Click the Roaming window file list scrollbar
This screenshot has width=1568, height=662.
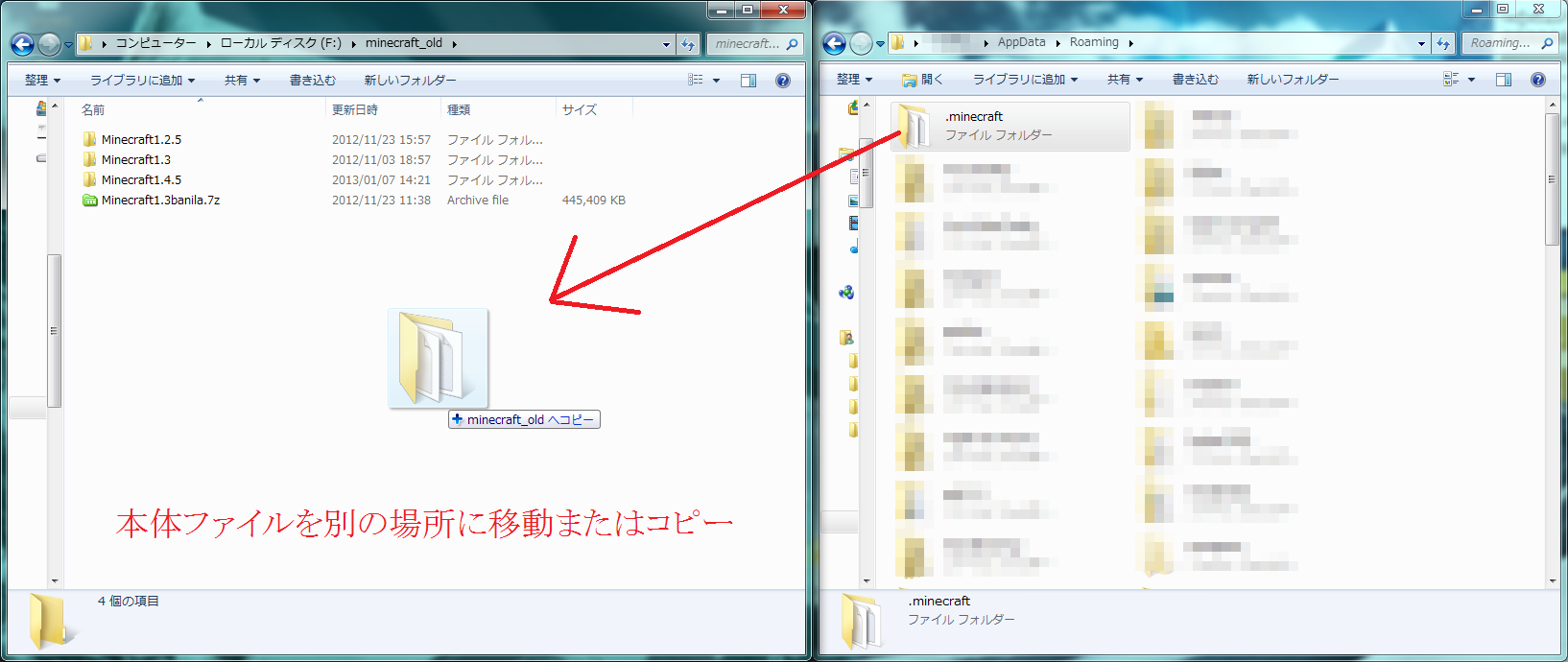(x=1552, y=178)
